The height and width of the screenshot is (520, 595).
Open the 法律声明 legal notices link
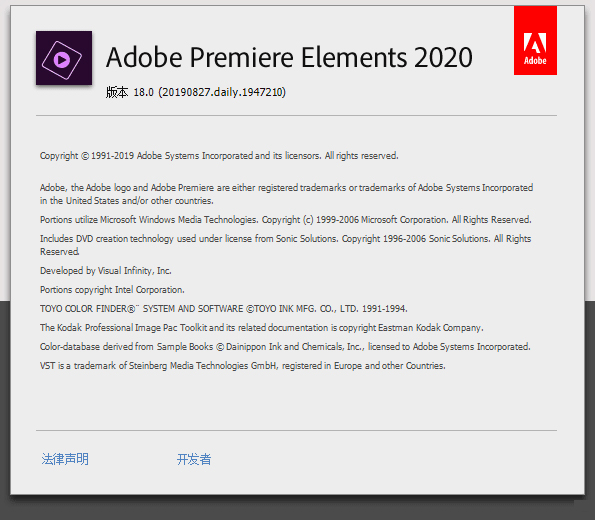tap(65, 459)
